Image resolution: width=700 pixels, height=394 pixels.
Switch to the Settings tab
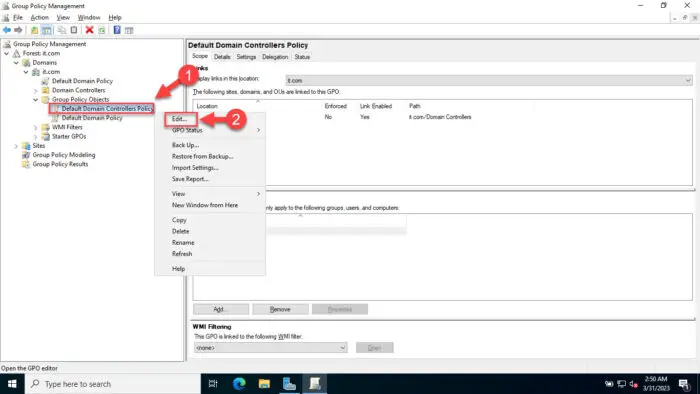pyautogui.click(x=246, y=57)
